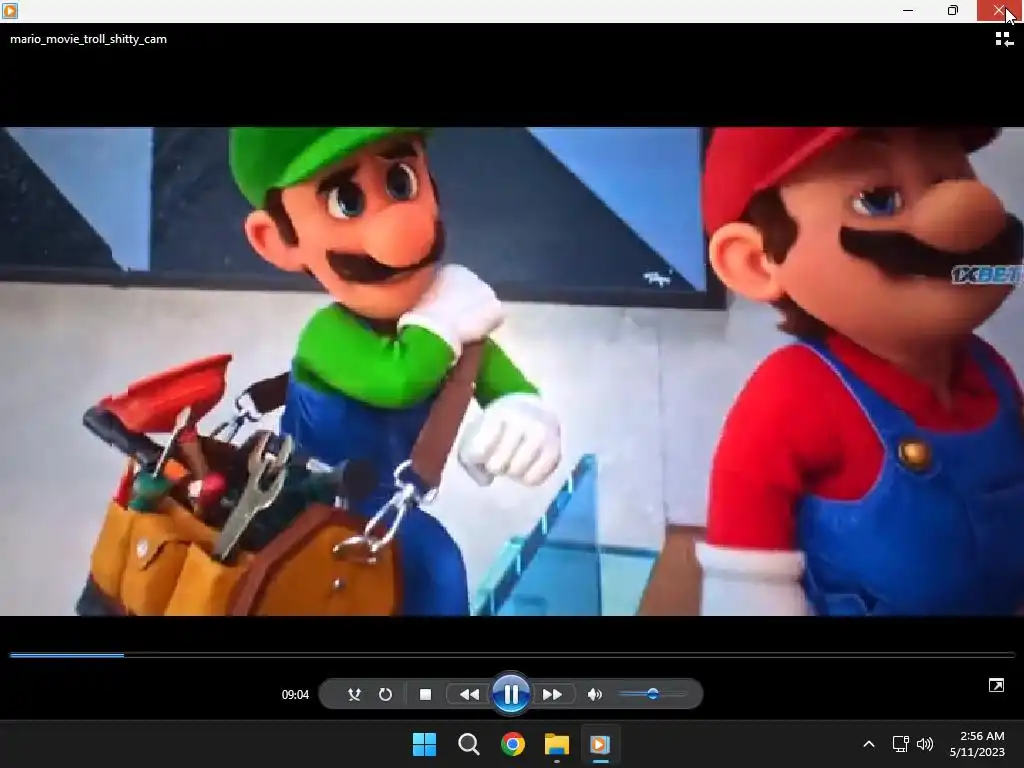This screenshot has height=768, width=1024.
Task: Mute the sound with the speaker icon
Action: point(594,694)
